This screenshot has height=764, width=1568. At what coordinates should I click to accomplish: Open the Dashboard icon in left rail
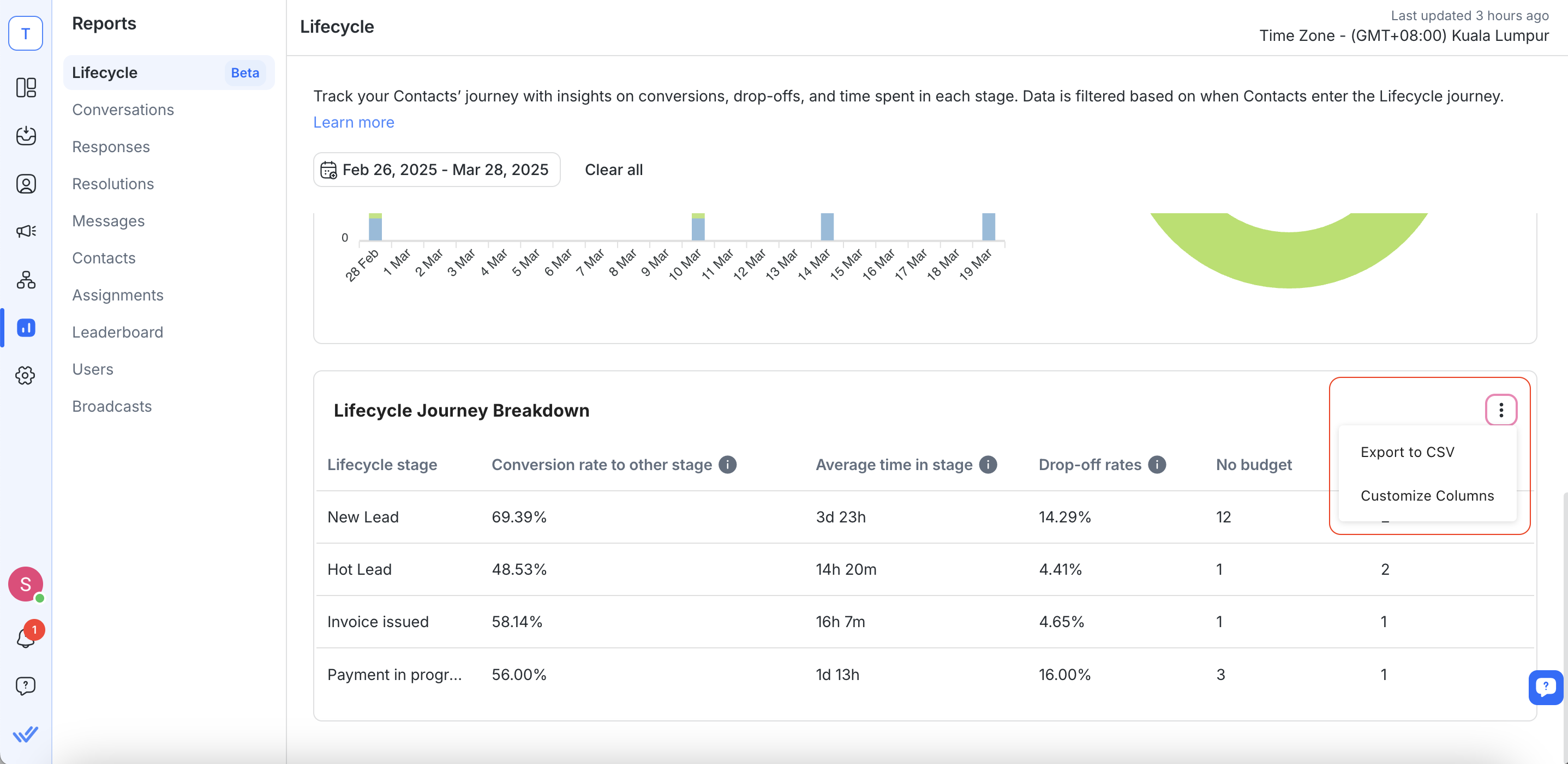pos(26,88)
